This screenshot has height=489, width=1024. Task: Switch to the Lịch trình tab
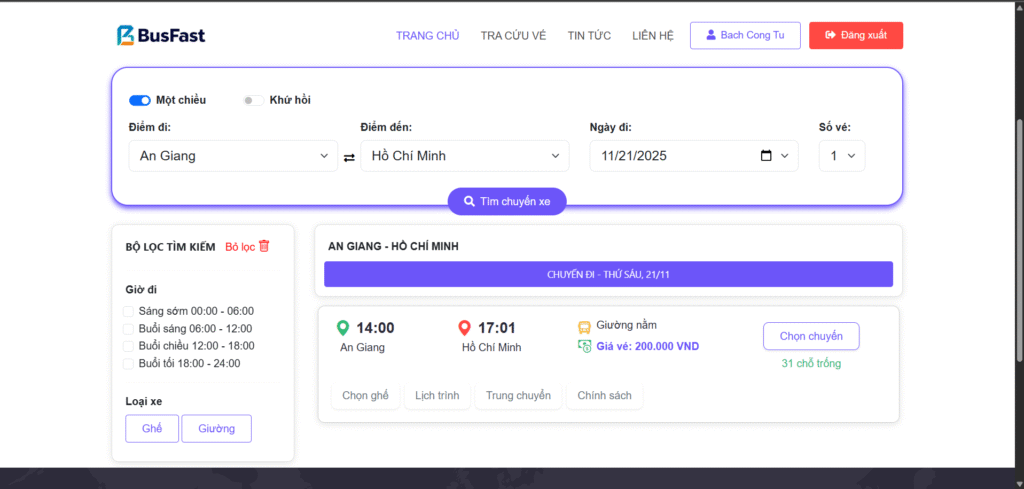(437, 395)
